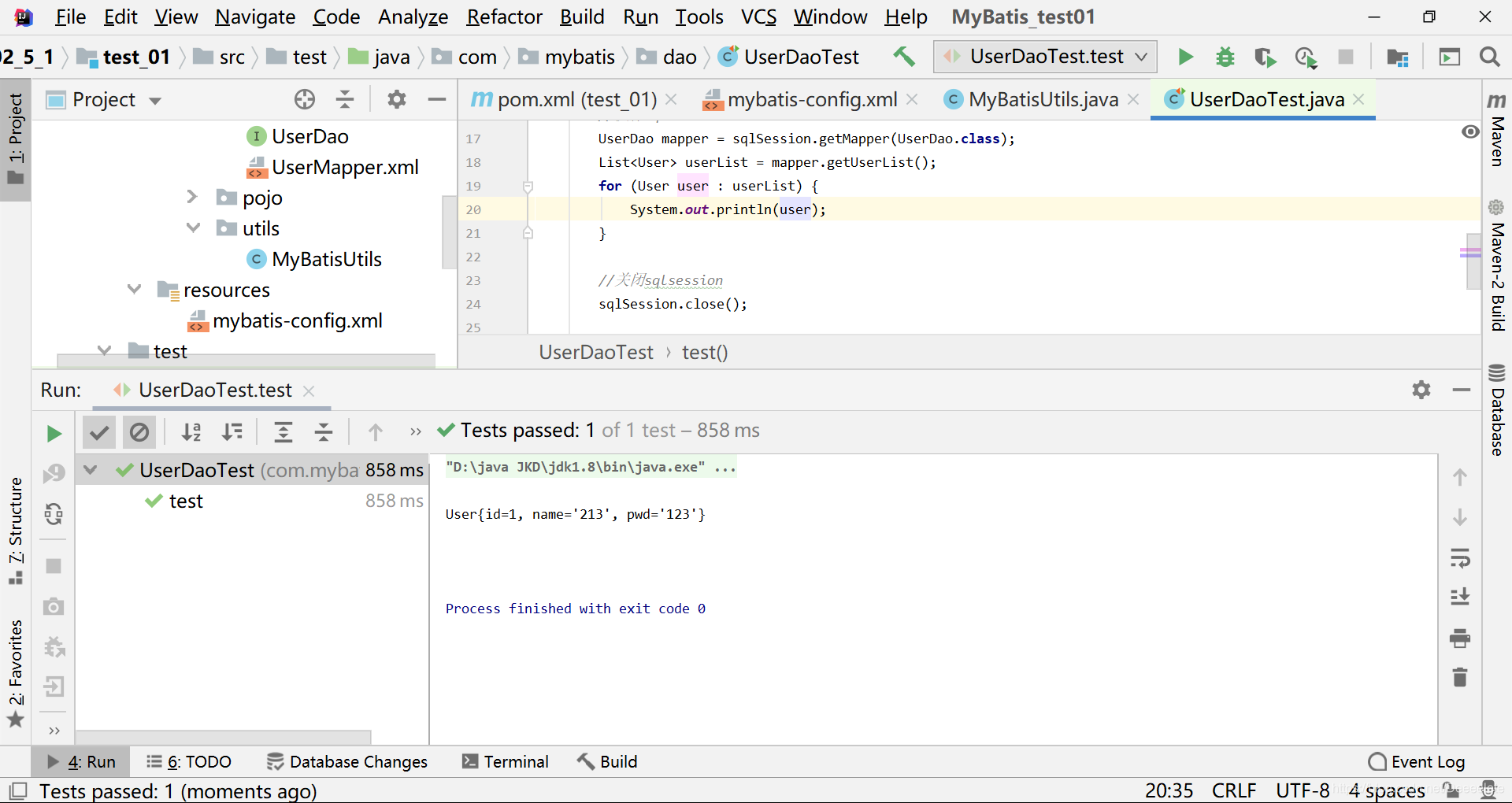
Task: Click UTF-8 encoding in status bar
Action: click(1303, 790)
